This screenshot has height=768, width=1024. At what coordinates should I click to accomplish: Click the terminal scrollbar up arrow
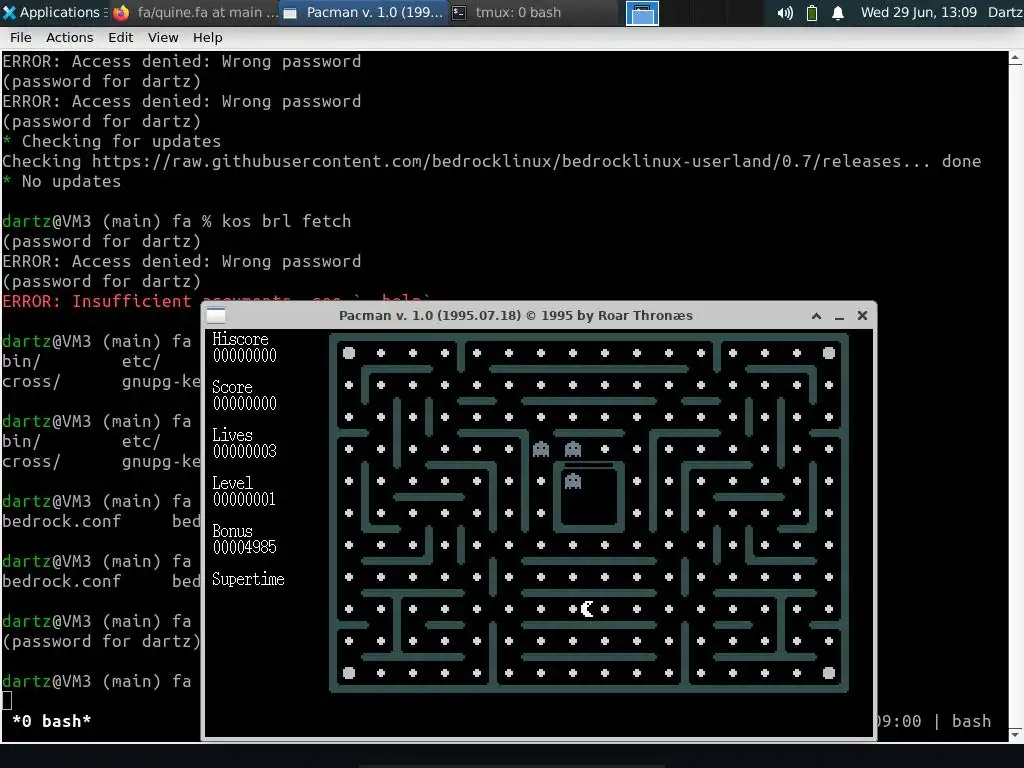[x=1016, y=58]
